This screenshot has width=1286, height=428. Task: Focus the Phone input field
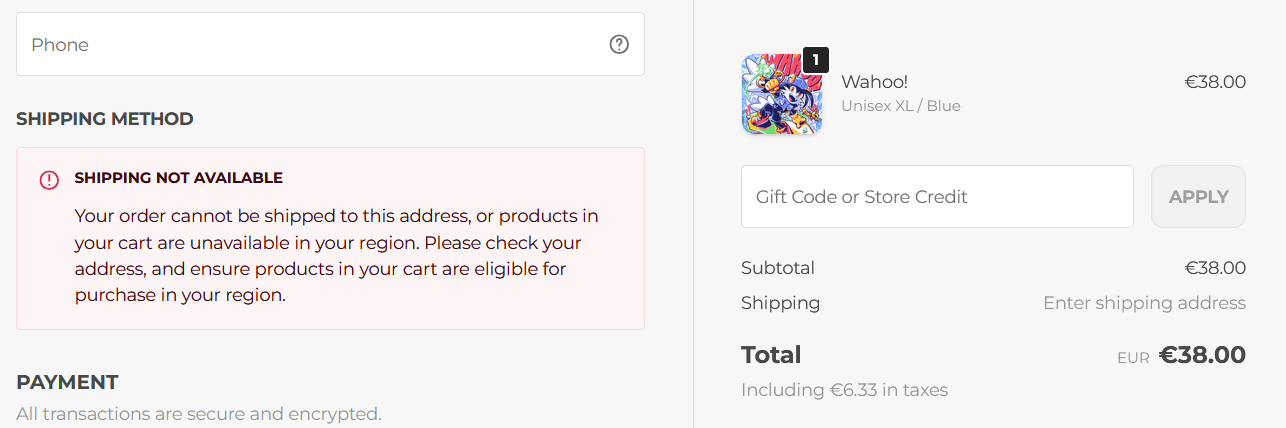pos(310,44)
